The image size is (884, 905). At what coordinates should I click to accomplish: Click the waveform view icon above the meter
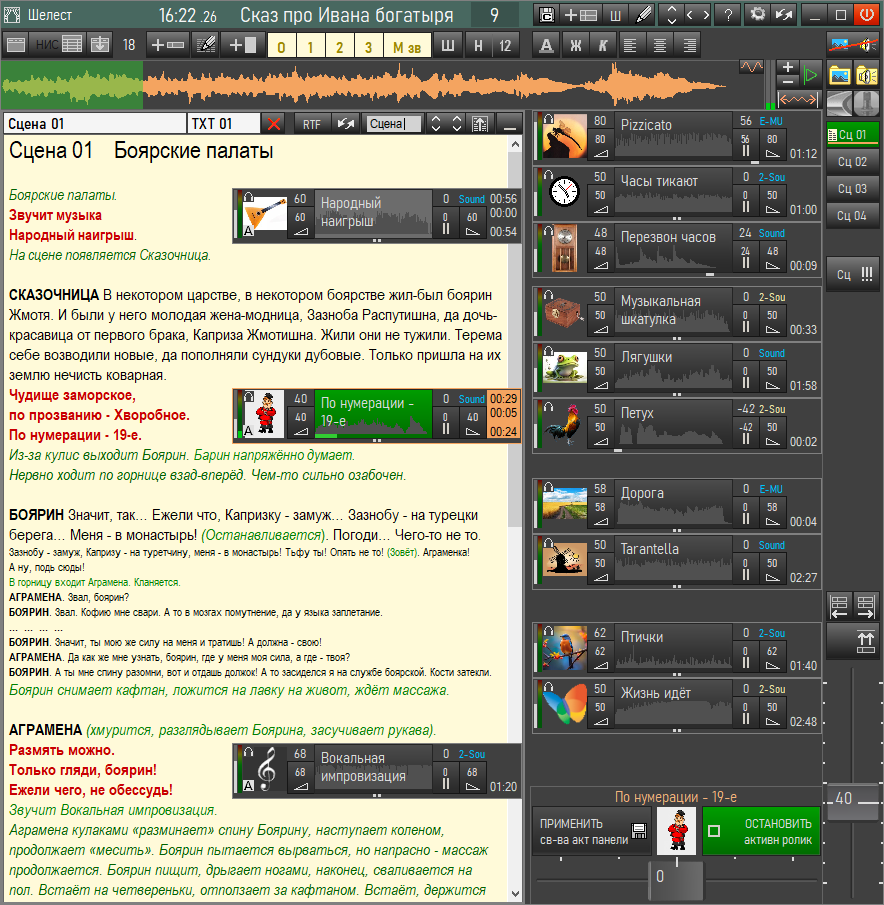pos(751,67)
